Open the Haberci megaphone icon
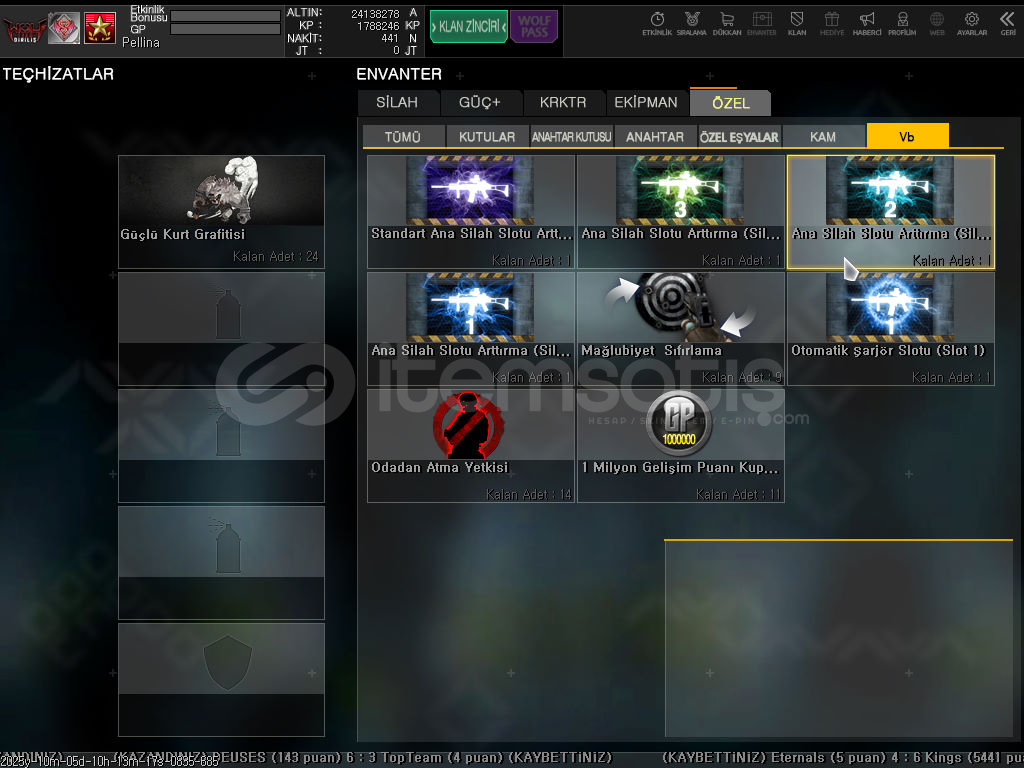 coord(867,24)
